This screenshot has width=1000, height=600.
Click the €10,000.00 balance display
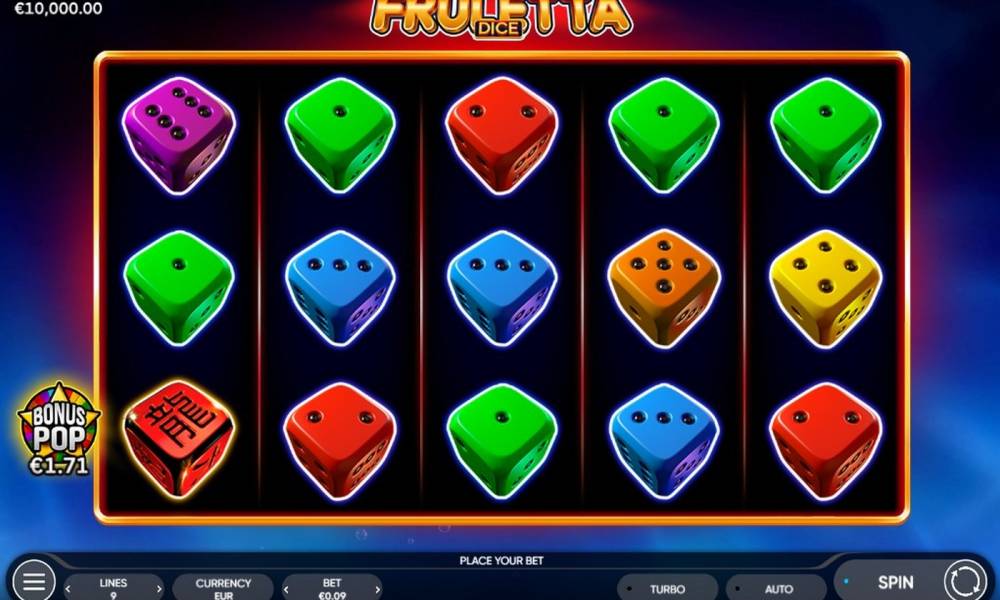[x=58, y=8]
